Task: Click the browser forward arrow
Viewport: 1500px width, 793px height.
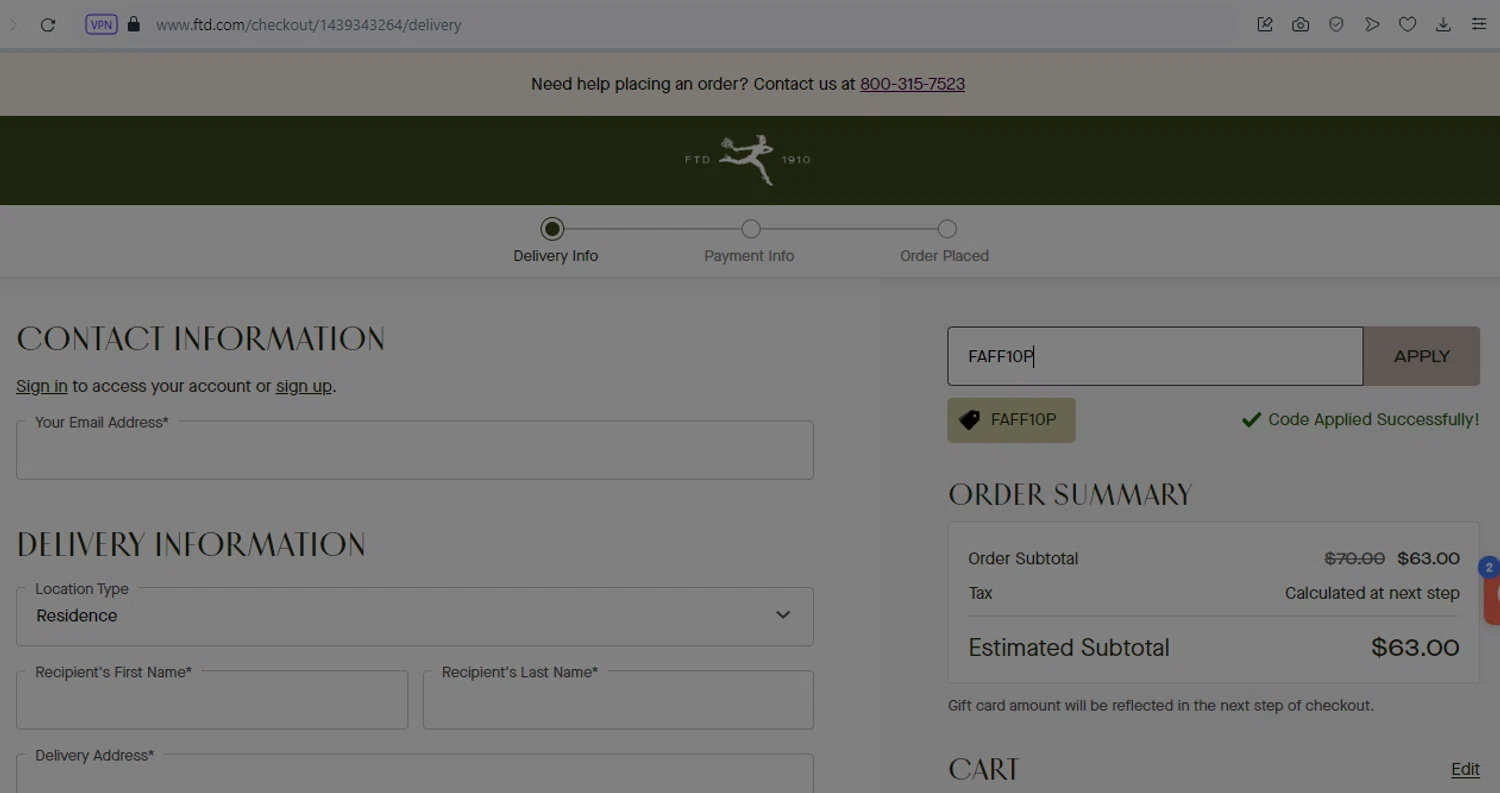Action: tap(13, 25)
